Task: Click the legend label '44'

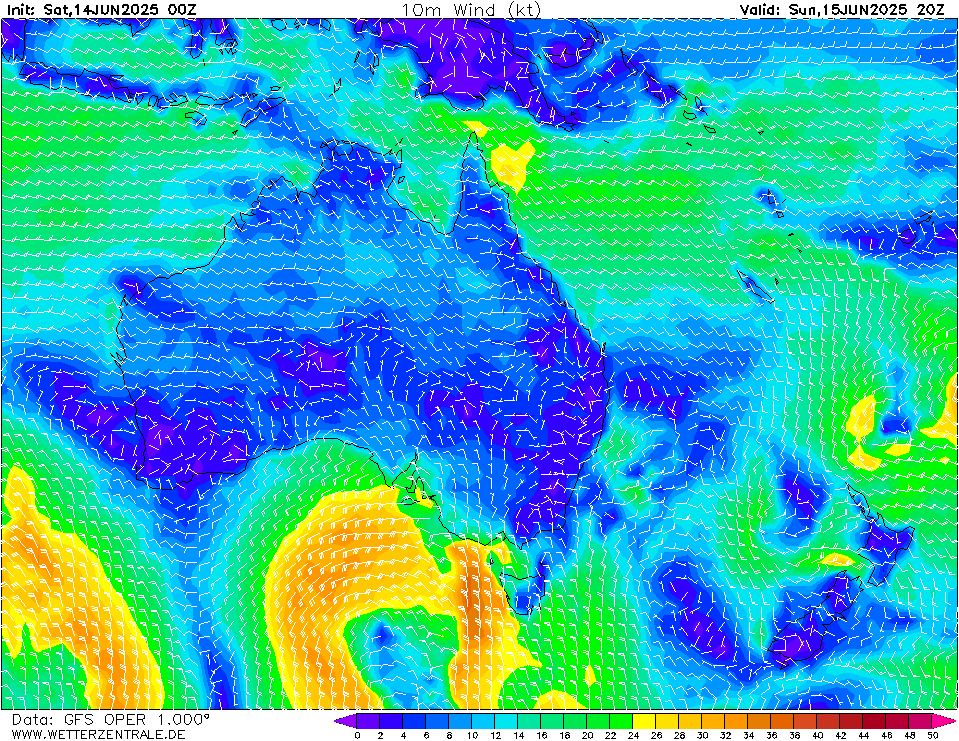Action: 863,735
